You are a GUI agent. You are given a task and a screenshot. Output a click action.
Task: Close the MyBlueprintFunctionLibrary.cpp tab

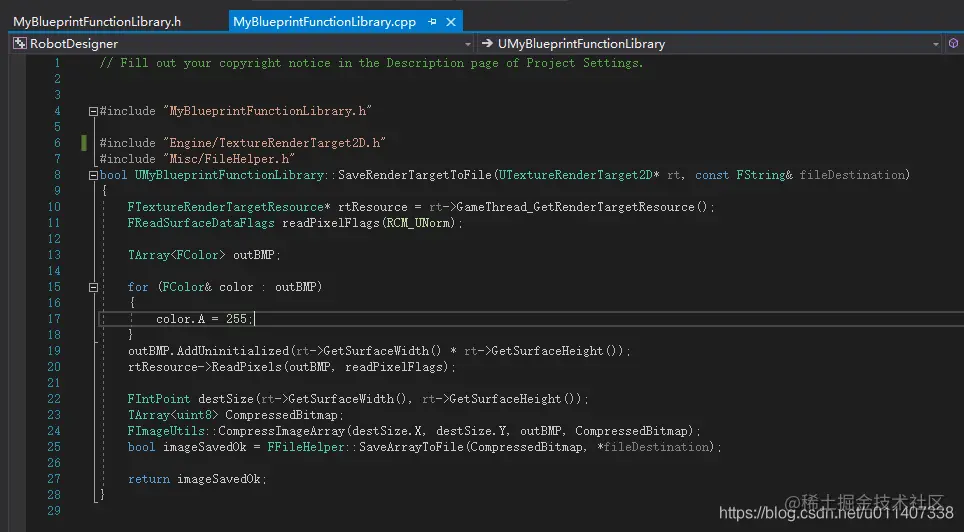(451, 22)
